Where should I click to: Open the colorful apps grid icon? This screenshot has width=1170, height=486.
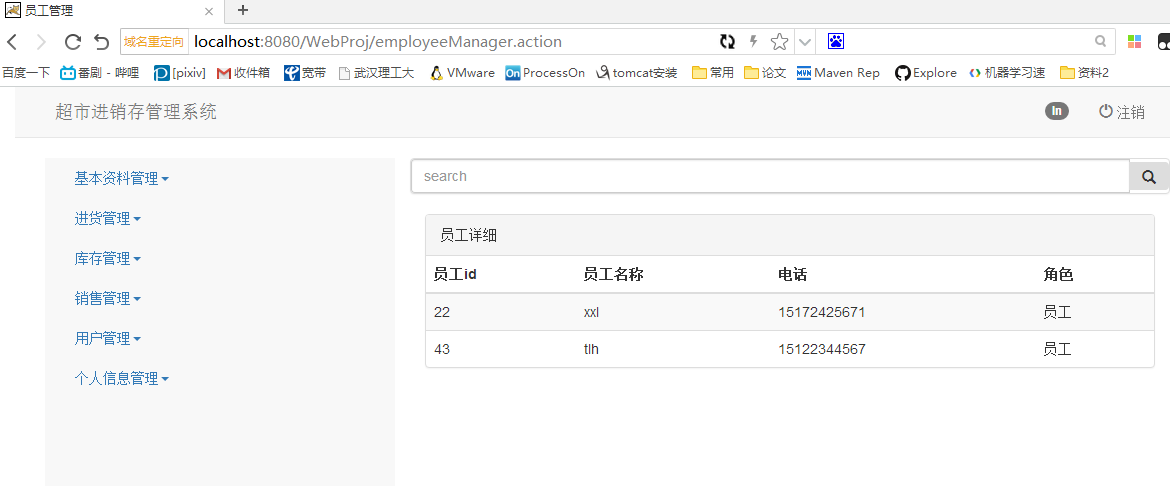click(x=1134, y=42)
